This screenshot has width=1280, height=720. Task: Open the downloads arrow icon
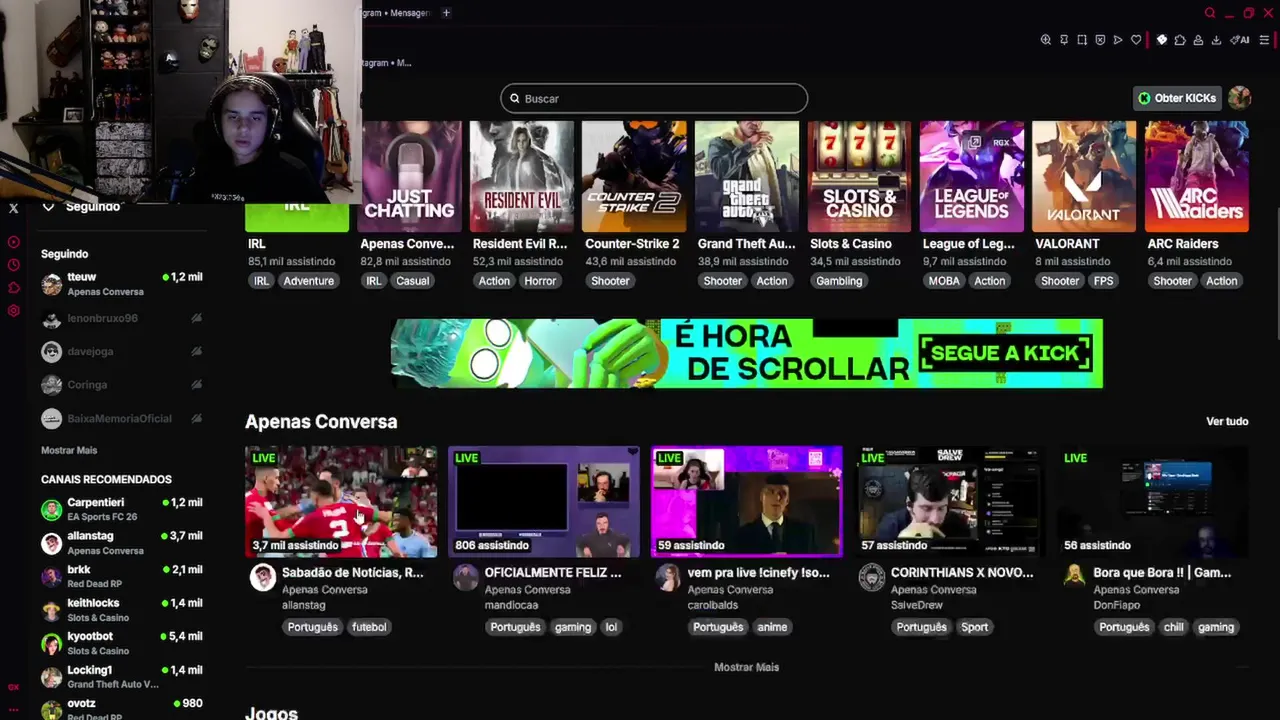[x=1216, y=40]
